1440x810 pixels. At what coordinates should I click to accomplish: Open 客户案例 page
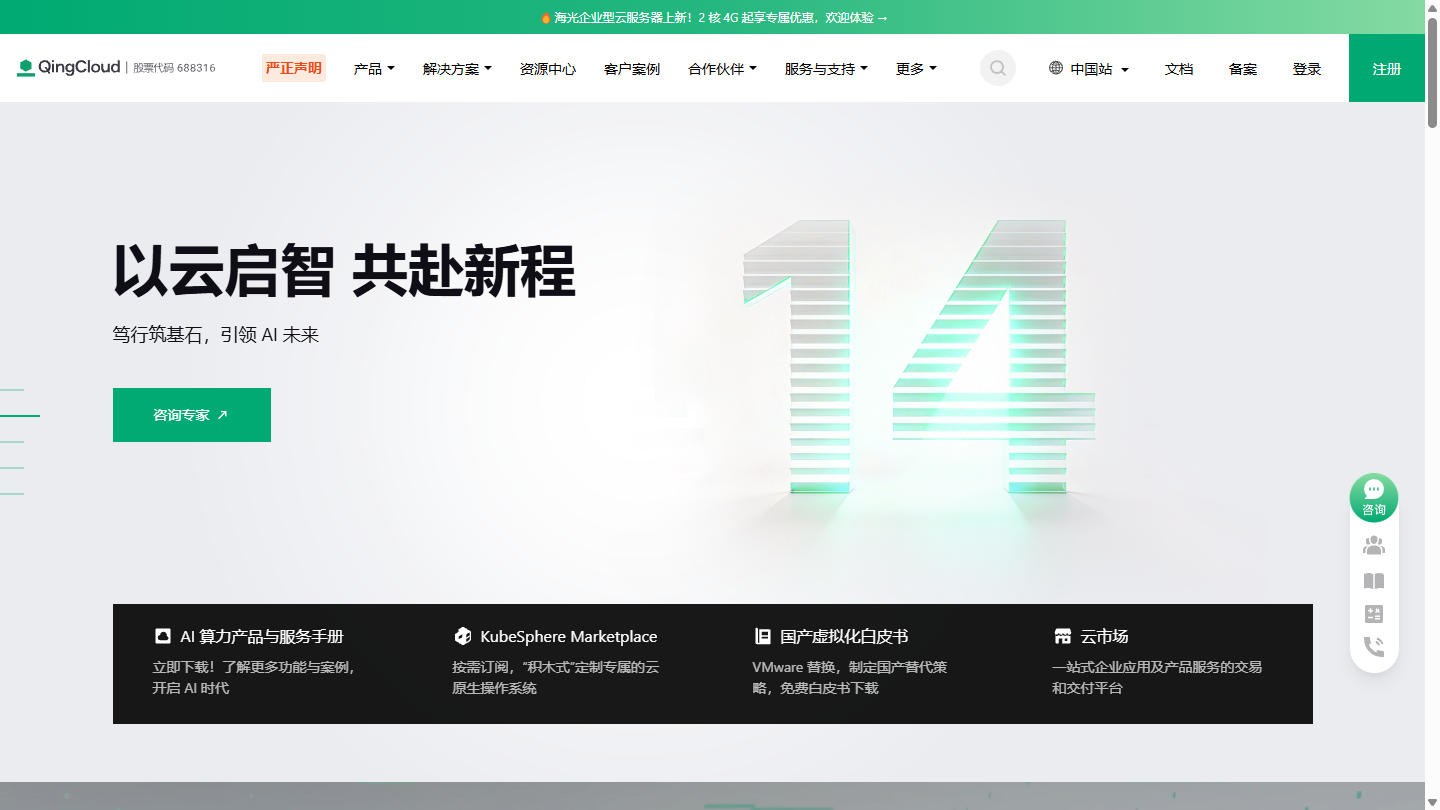tap(632, 69)
